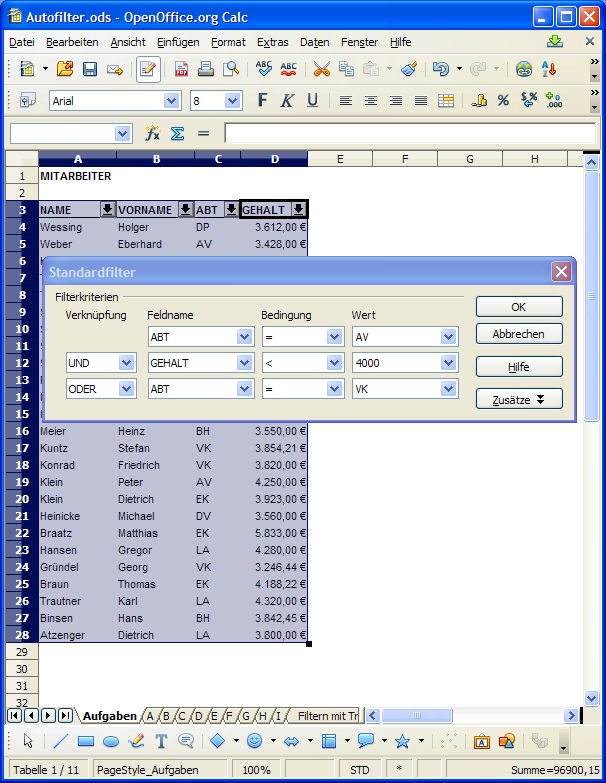Switch to the Filtern mit Tr sheet tab
This screenshot has height=783, width=606.
click(x=327, y=716)
